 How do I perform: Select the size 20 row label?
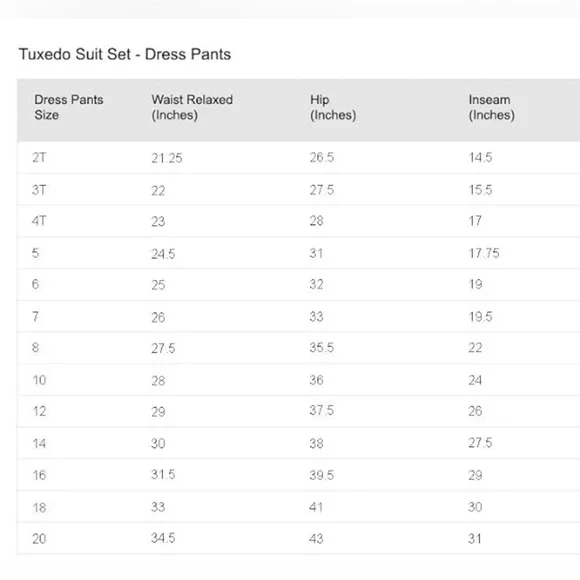click(x=39, y=539)
